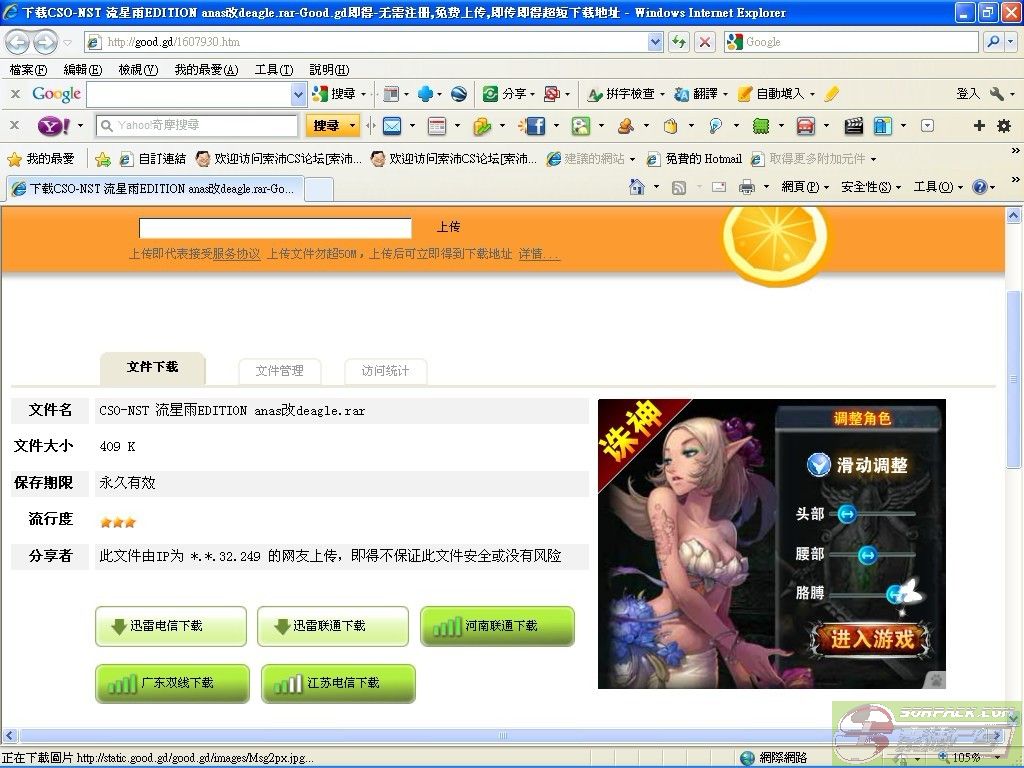The width and height of the screenshot is (1024, 768).
Task: Open the 服务协议 link
Action: click(x=236, y=254)
